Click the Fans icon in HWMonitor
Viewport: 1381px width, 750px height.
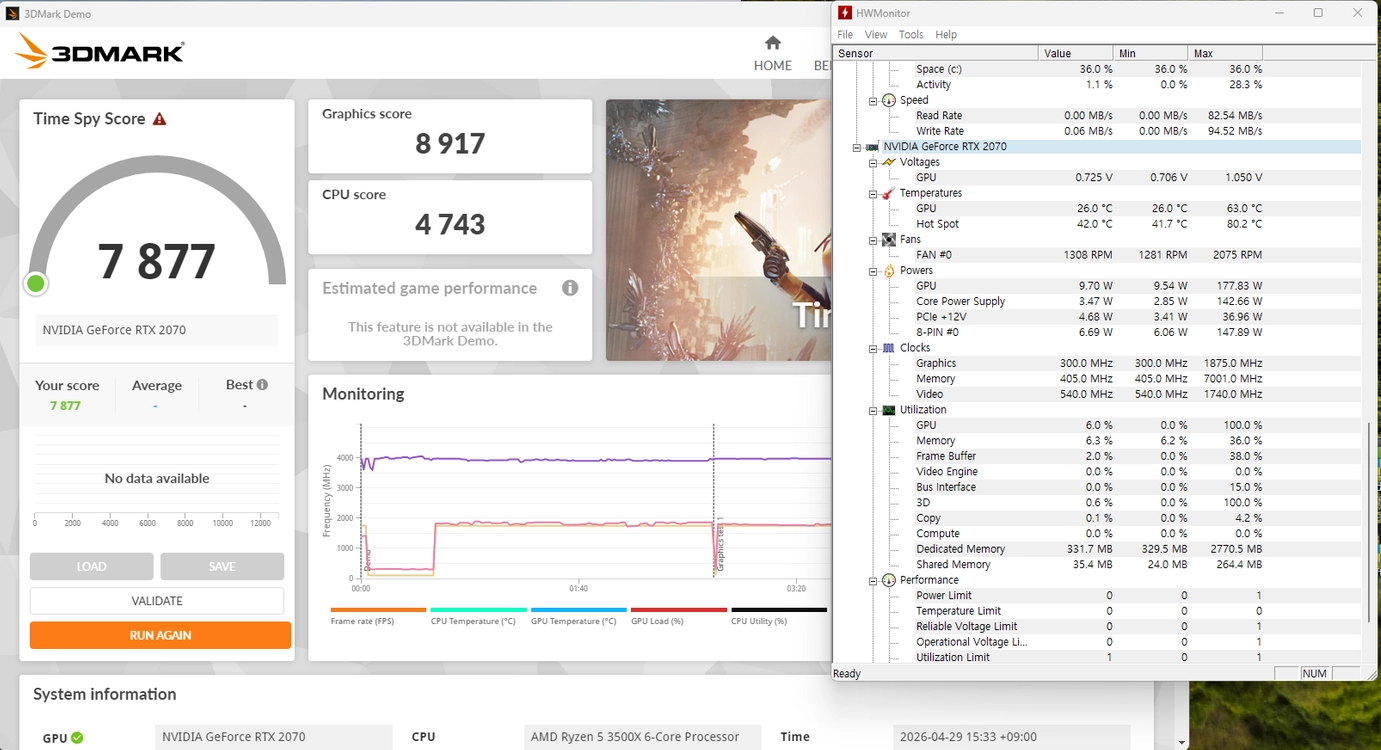point(888,240)
